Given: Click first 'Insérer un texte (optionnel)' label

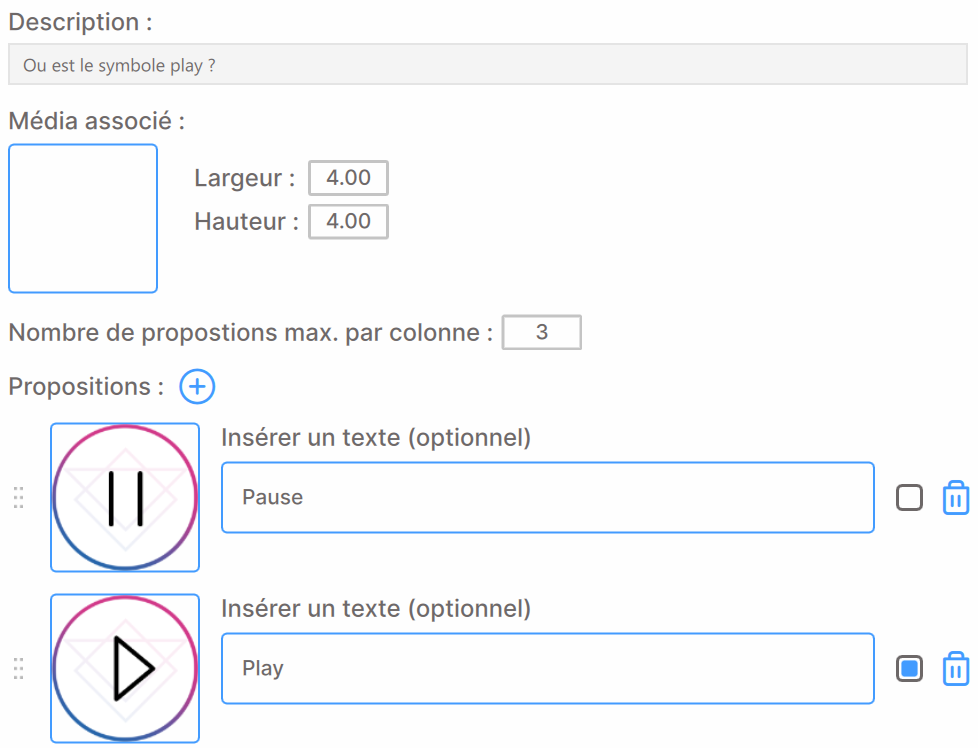Looking at the screenshot, I should click(376, 438).
